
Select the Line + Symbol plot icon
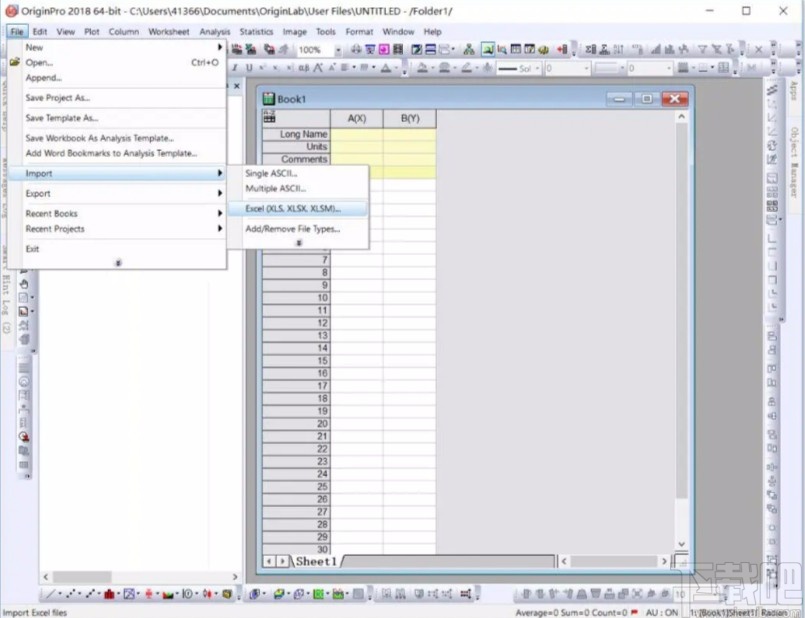point(90,594)
